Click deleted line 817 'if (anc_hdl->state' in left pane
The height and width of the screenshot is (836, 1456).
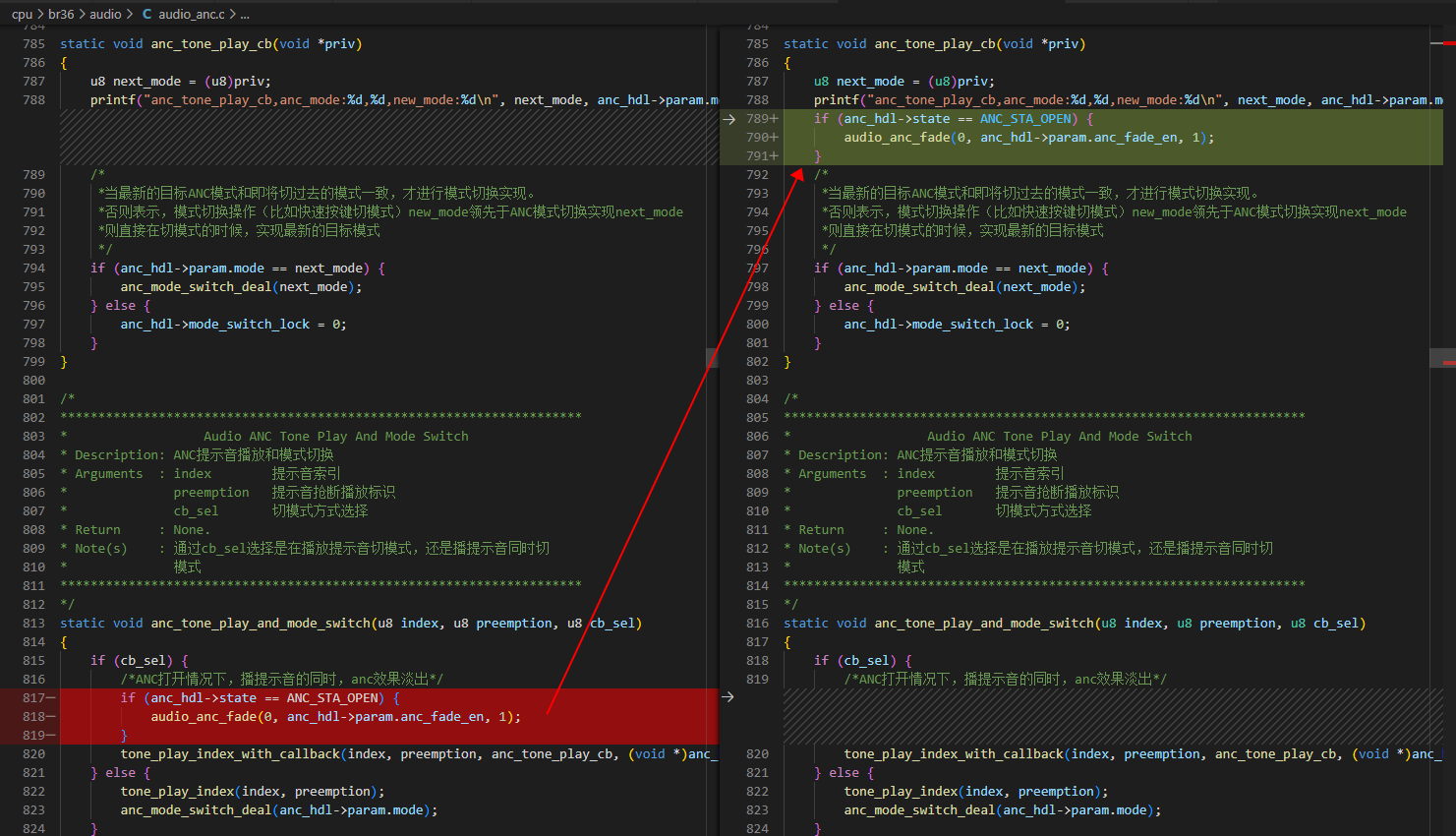pyautogui.click(x=261, y=698)
